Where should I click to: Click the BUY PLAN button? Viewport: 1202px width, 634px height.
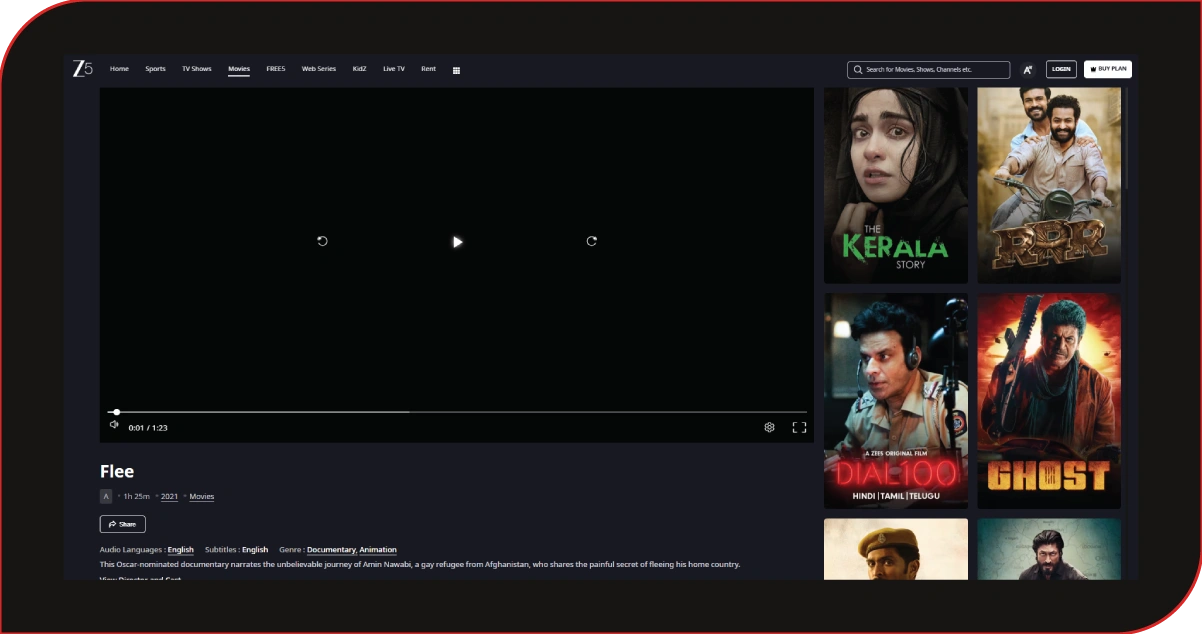click(x=1108, y=69)
